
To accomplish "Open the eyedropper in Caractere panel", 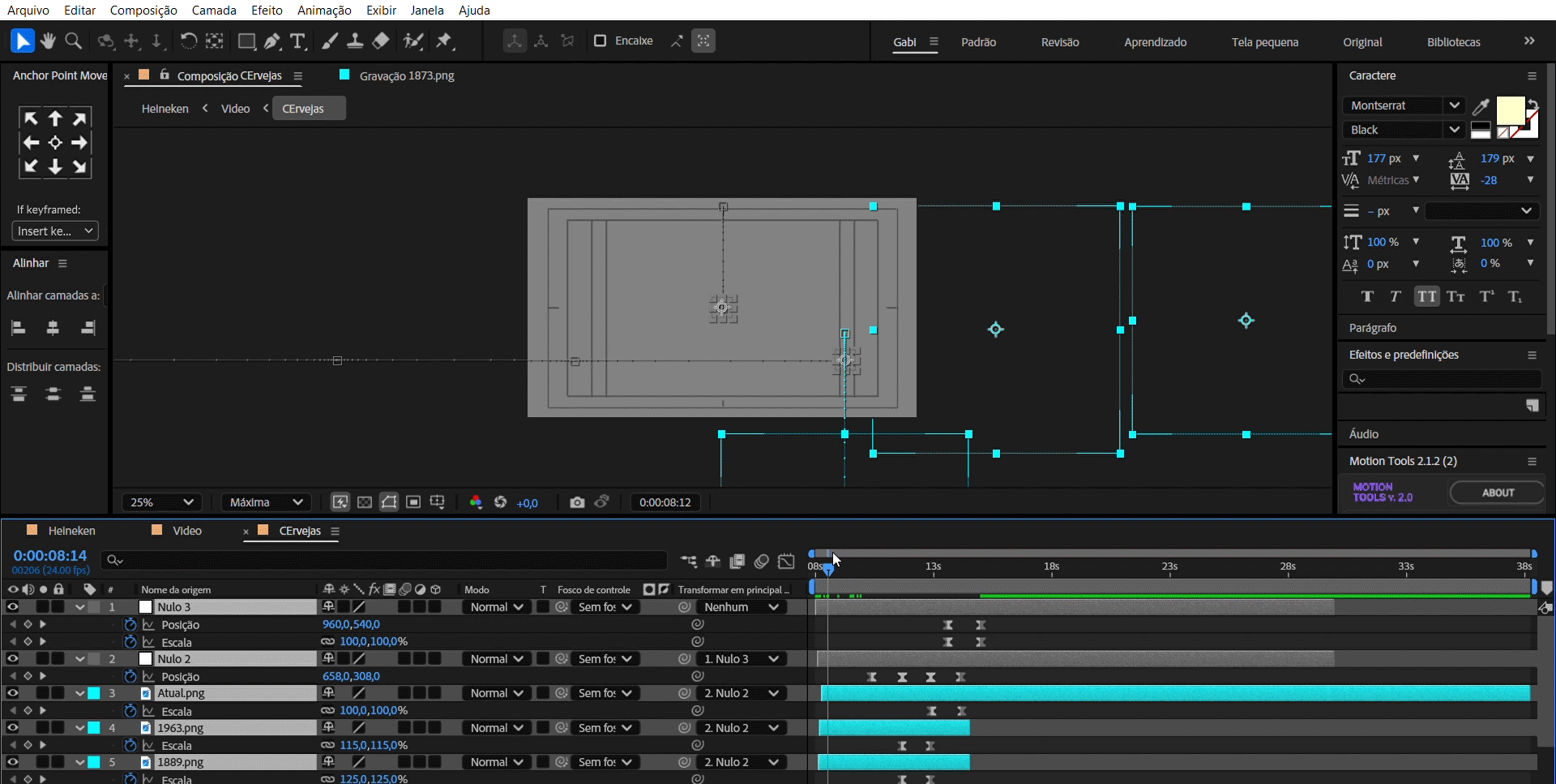I will click(1480, 106).
